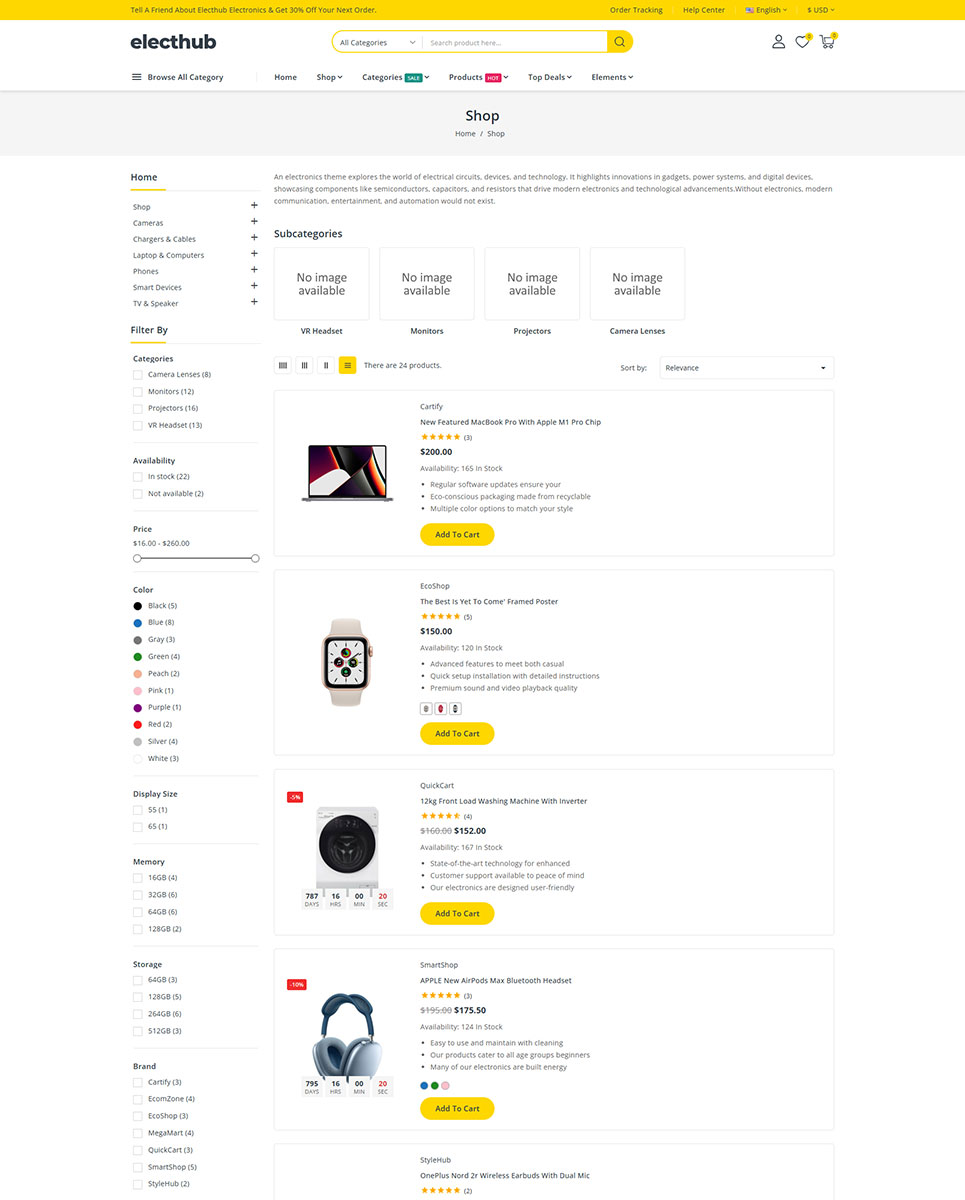Open the Top Deals menu
Image resolution: width=965 pixels, height=1200 pixels.
pos(550,77)
